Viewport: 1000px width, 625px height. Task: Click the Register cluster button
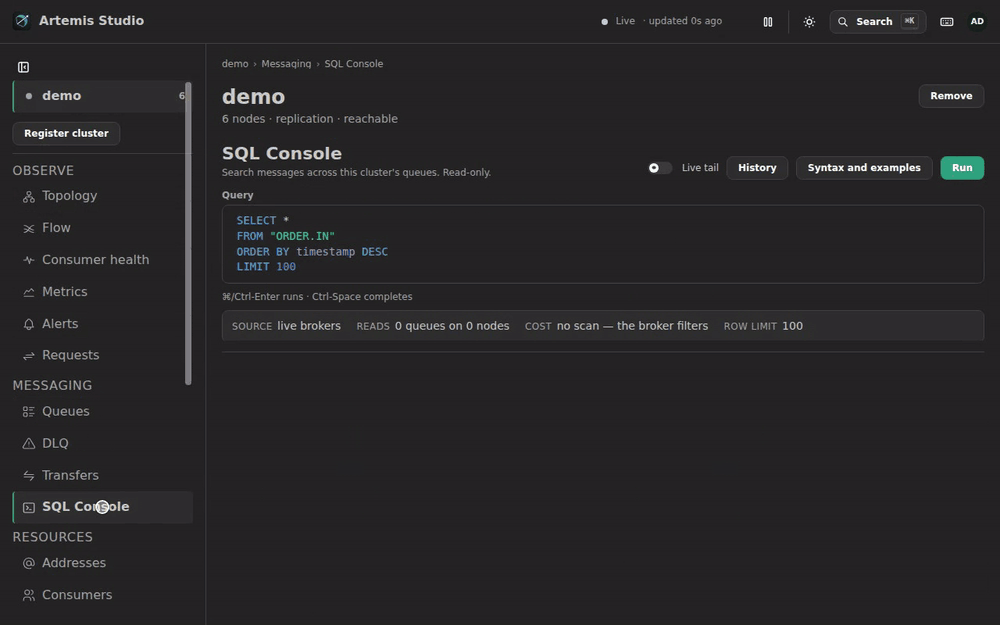coord(66,133)
